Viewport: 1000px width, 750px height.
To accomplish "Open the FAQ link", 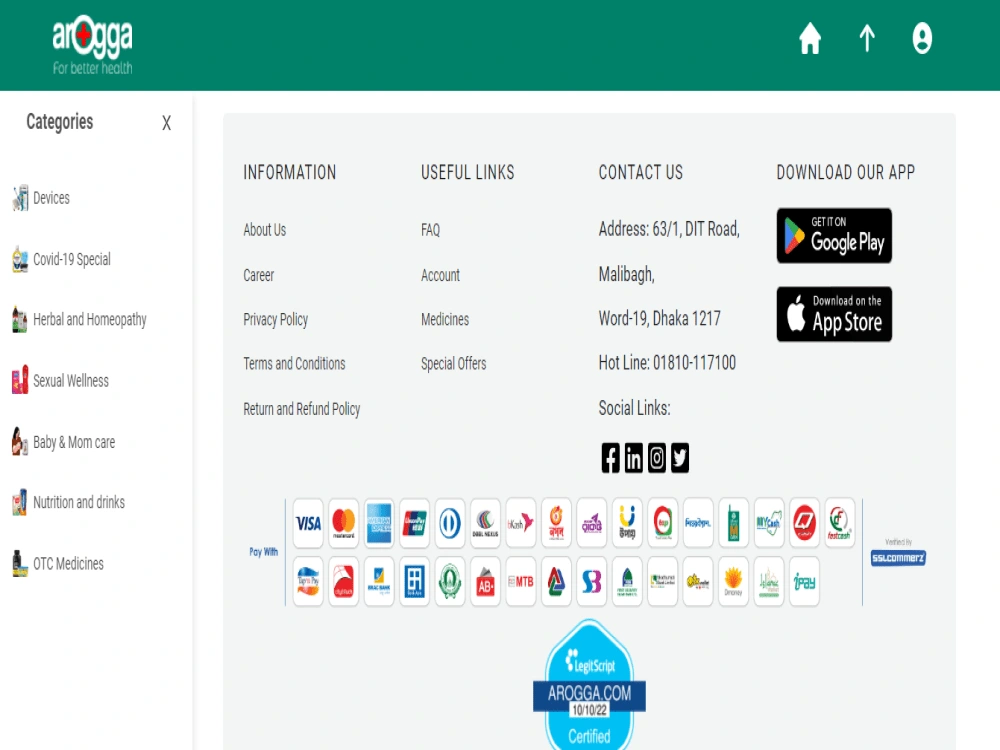I will pyautogui.click(x=430, y=230).
